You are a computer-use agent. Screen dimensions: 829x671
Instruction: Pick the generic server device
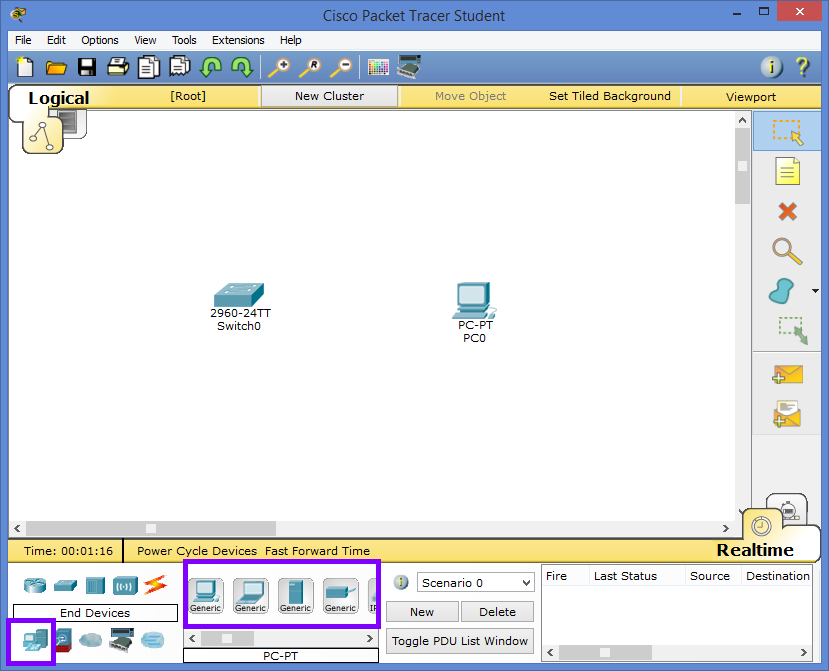click(296, 595)
